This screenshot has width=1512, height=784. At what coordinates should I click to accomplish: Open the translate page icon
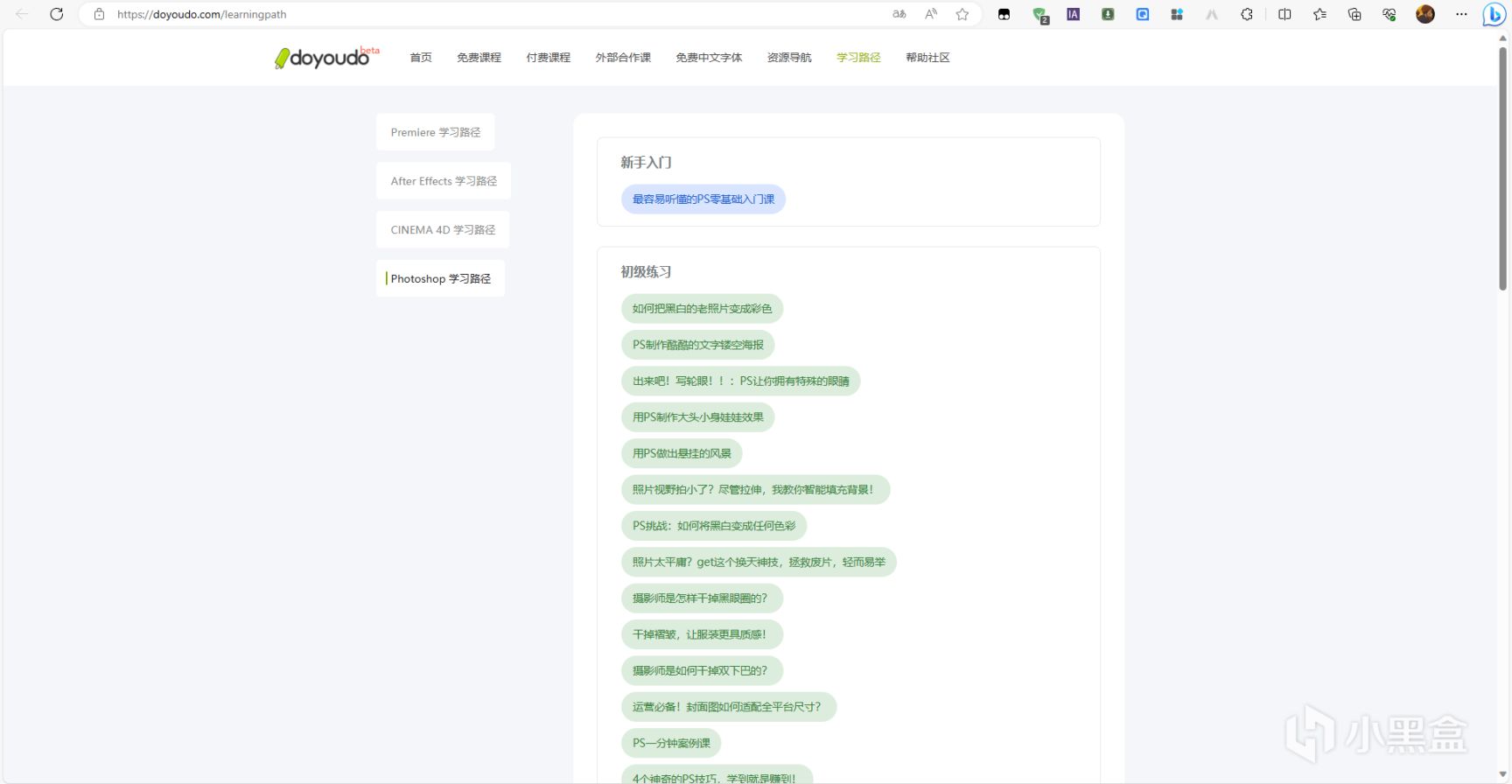click(x=899, y=14)
